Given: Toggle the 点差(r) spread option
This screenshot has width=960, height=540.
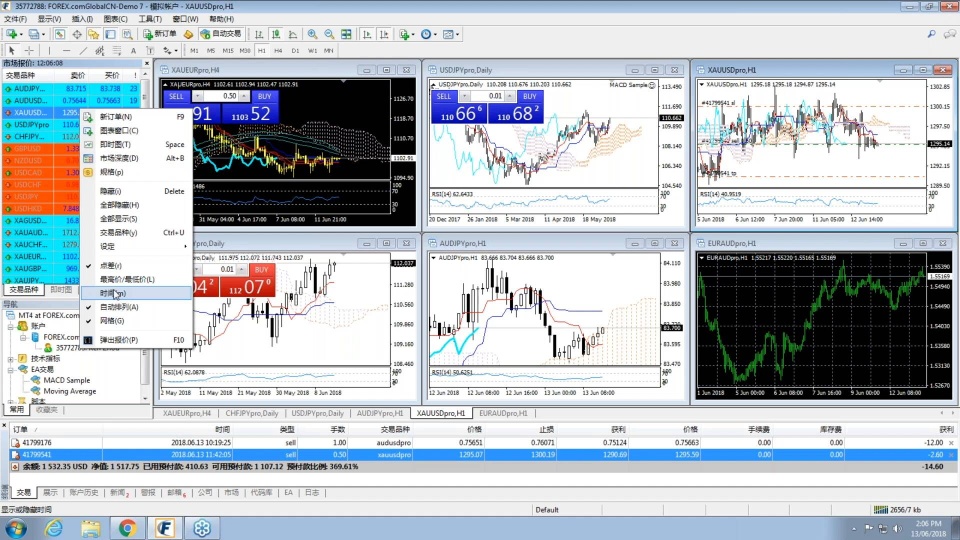Looking at the screenshot, I should (111, 266).
